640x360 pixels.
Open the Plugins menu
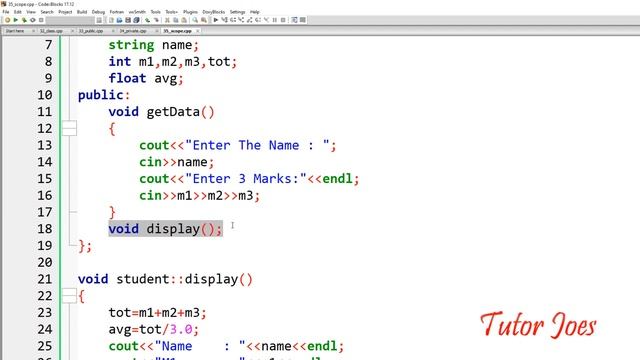tap(190, 12)
